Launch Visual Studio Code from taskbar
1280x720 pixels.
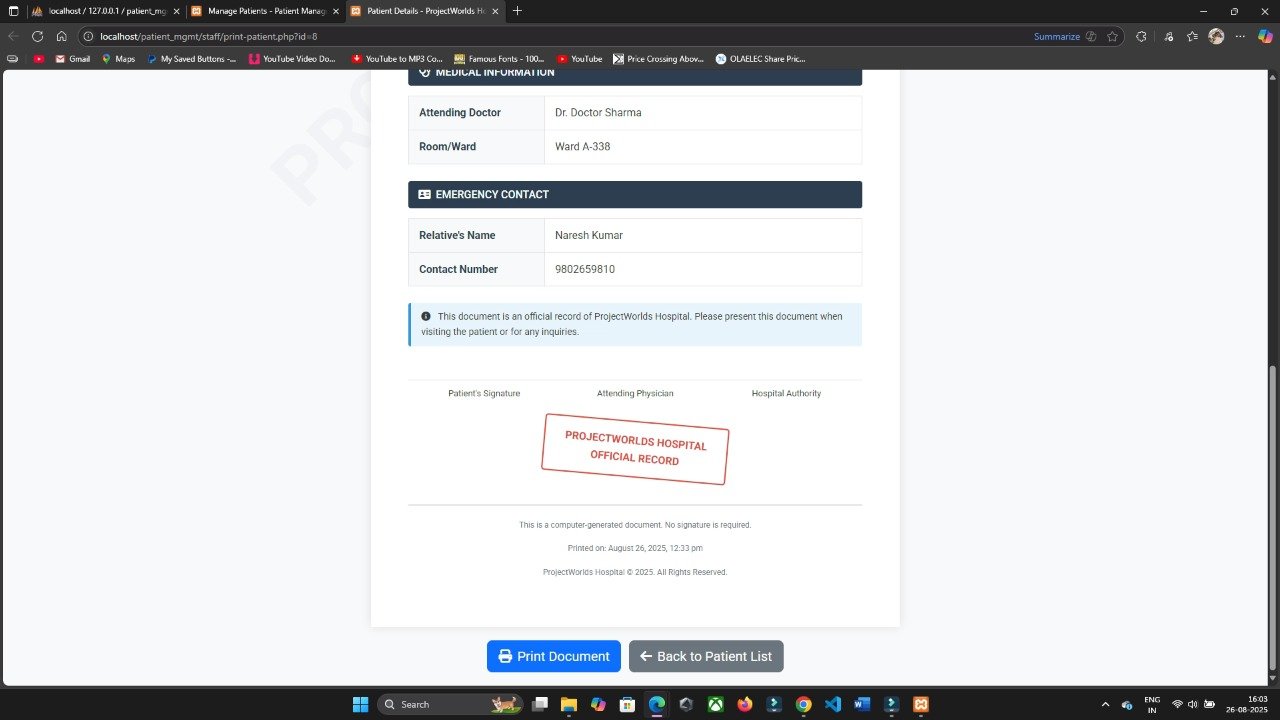[x=833, y=704]
